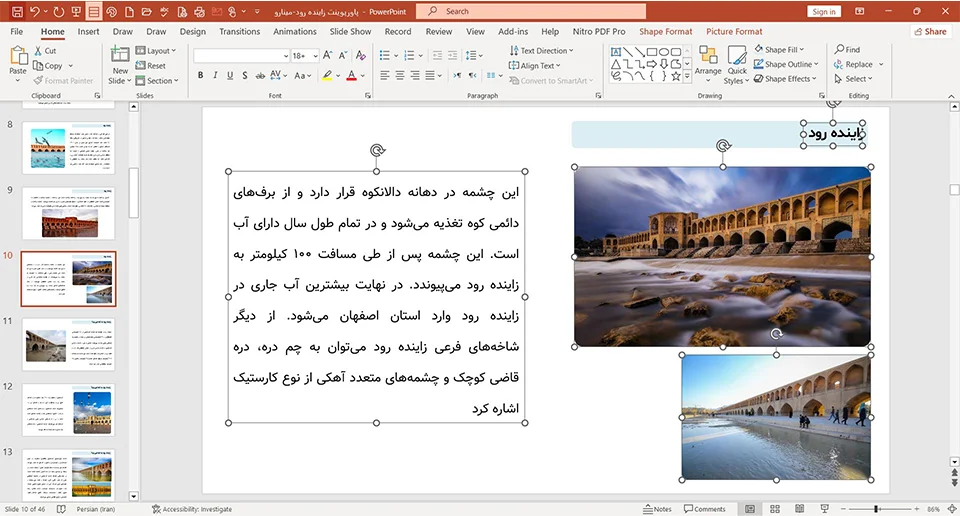Select the rectangle shape in shapes gallery
The width and height of the screenshot is (960, 516).
coord(652,52)
